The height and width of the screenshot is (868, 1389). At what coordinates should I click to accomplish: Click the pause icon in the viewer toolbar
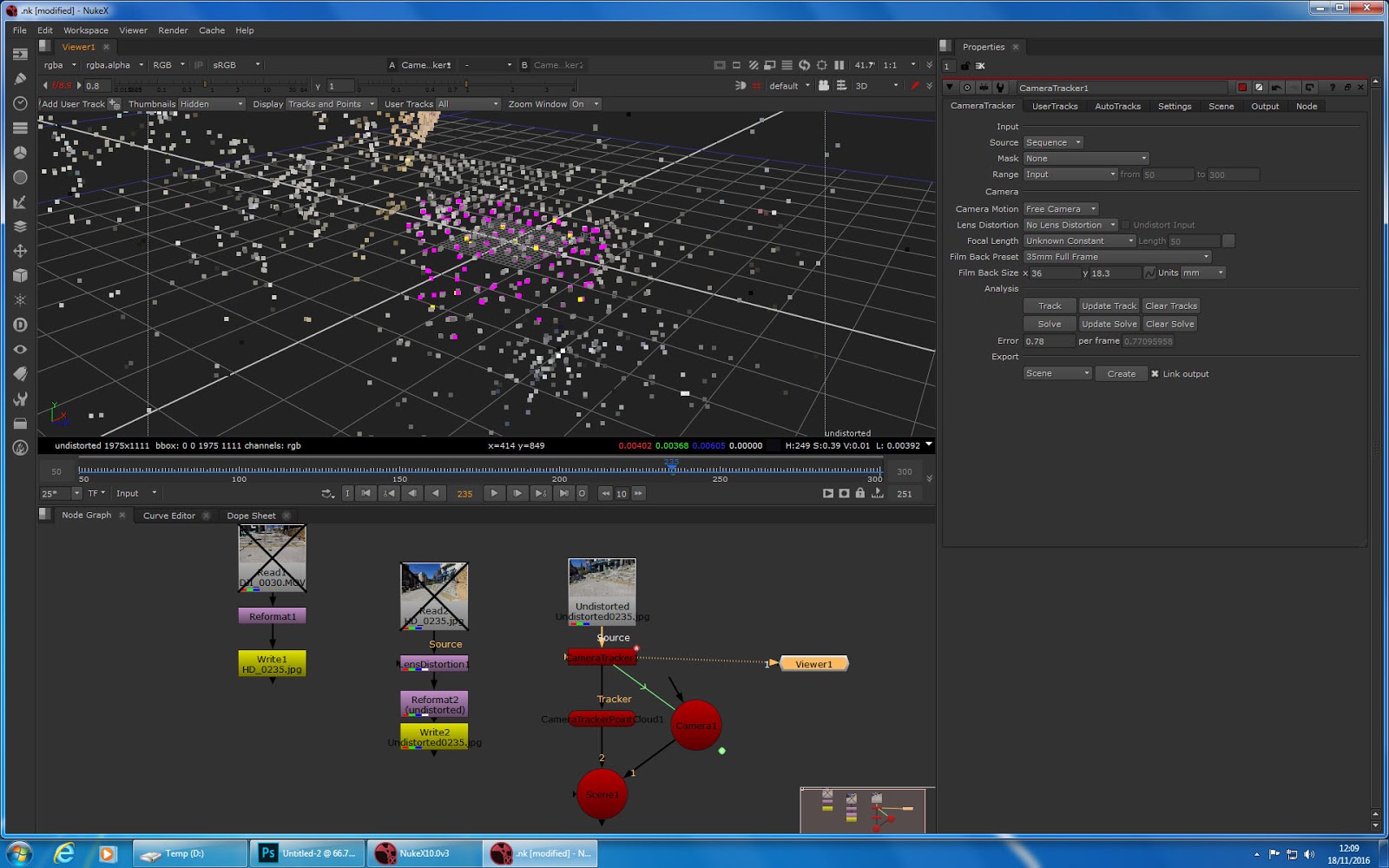[840, 65]
